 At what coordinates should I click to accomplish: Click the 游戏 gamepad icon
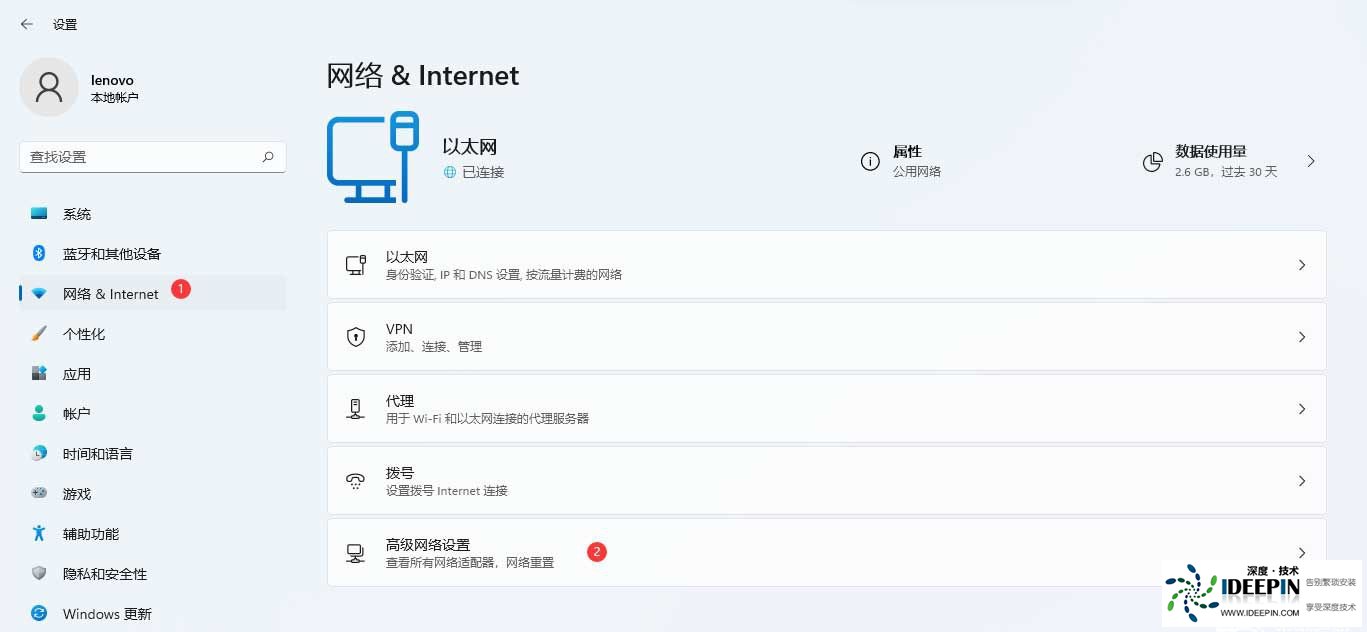pos(39,493)
